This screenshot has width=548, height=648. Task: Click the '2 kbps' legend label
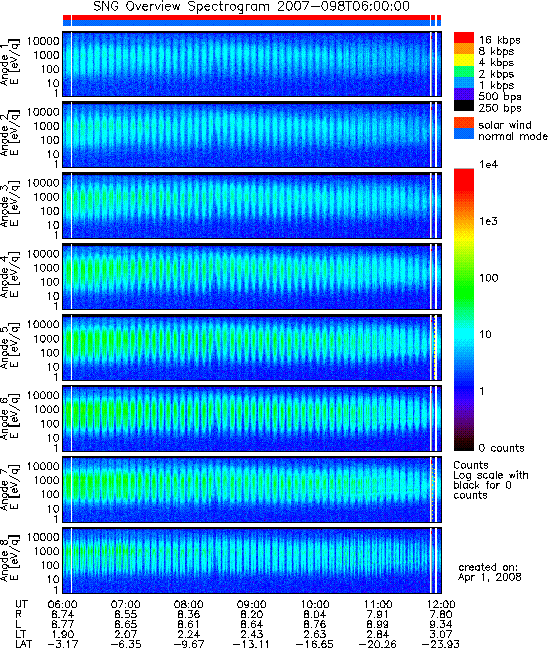(497, 74)
